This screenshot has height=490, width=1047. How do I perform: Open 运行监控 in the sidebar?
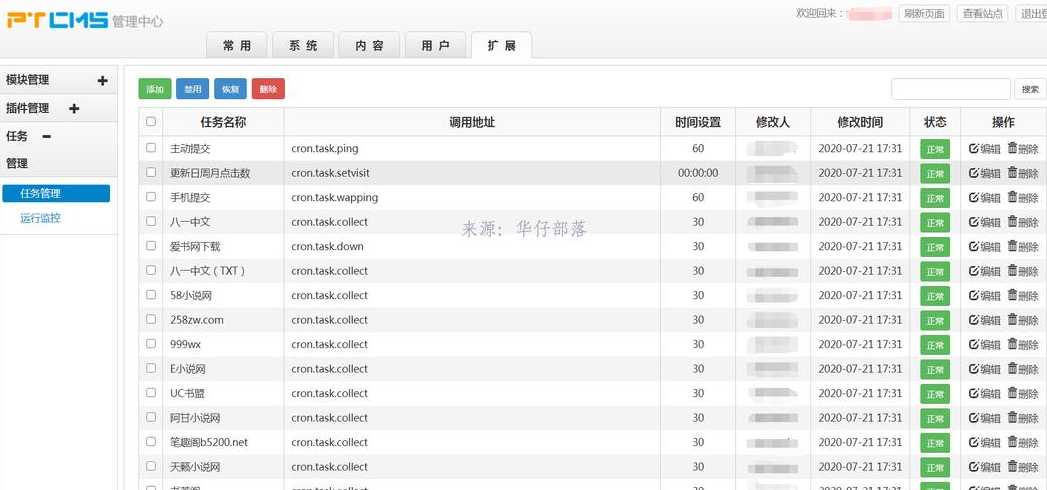(40, 218)
